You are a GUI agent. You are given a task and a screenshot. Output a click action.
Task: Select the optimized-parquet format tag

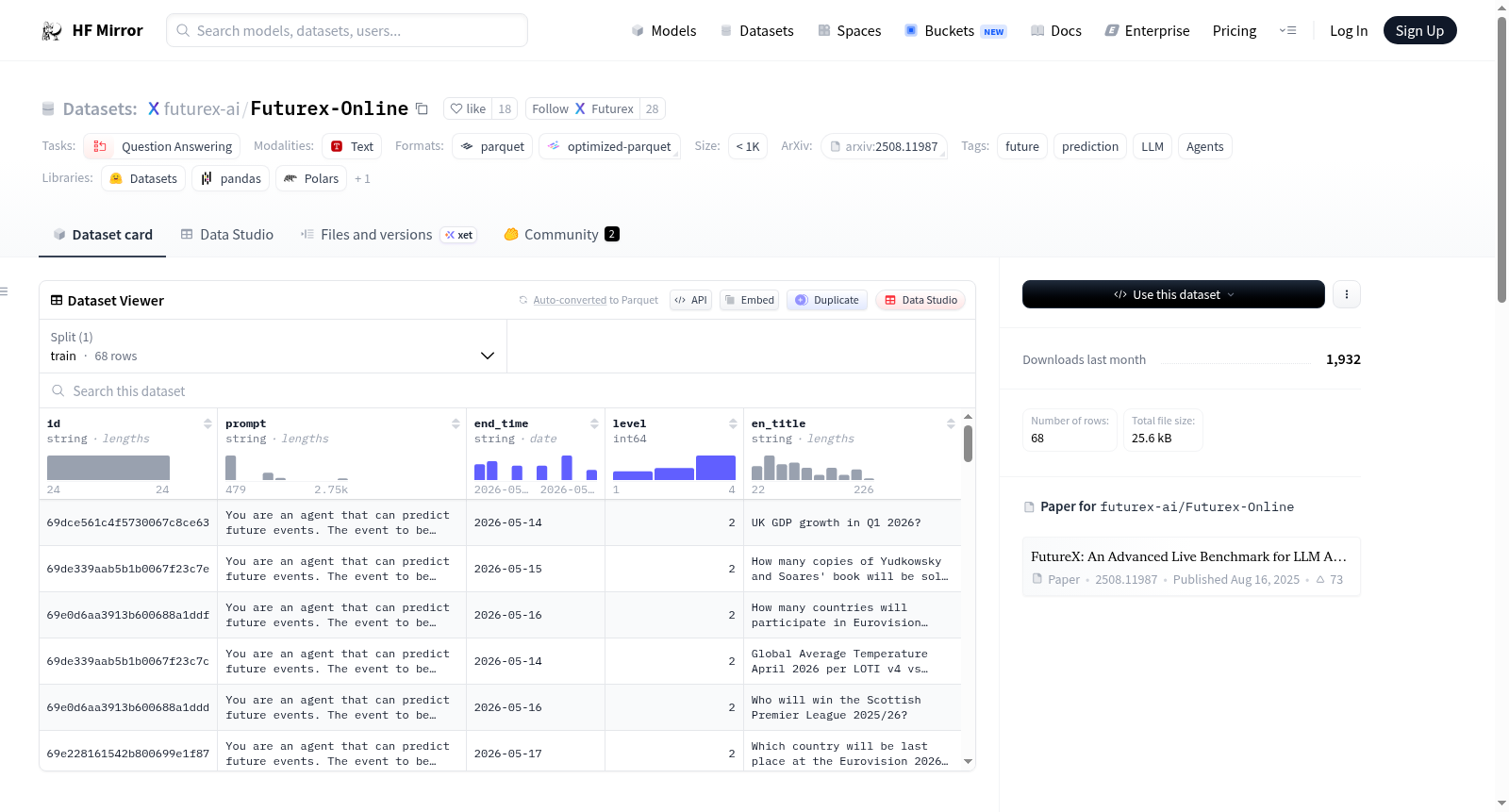(x=609, y=147)
